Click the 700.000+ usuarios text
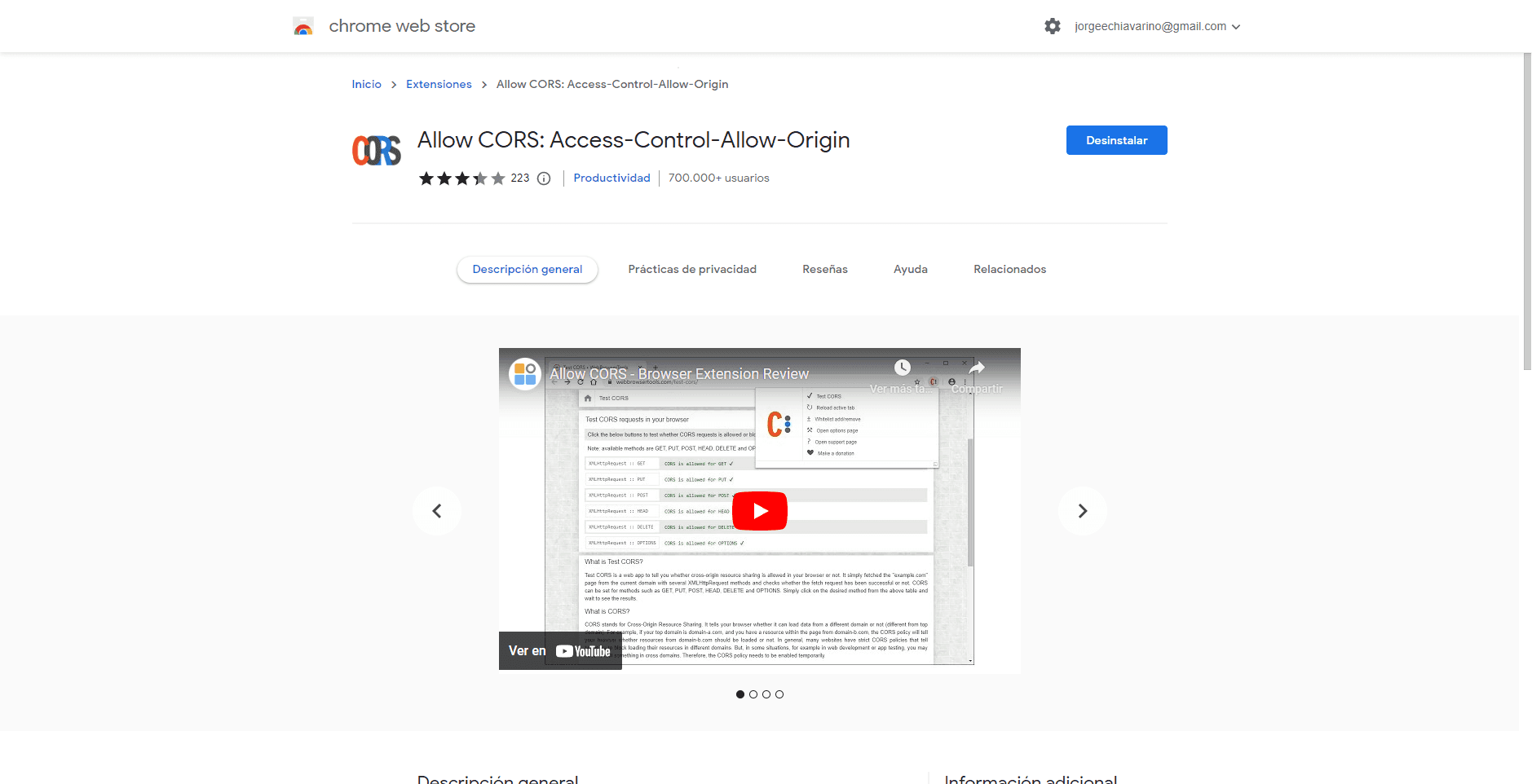 (719, 178)
